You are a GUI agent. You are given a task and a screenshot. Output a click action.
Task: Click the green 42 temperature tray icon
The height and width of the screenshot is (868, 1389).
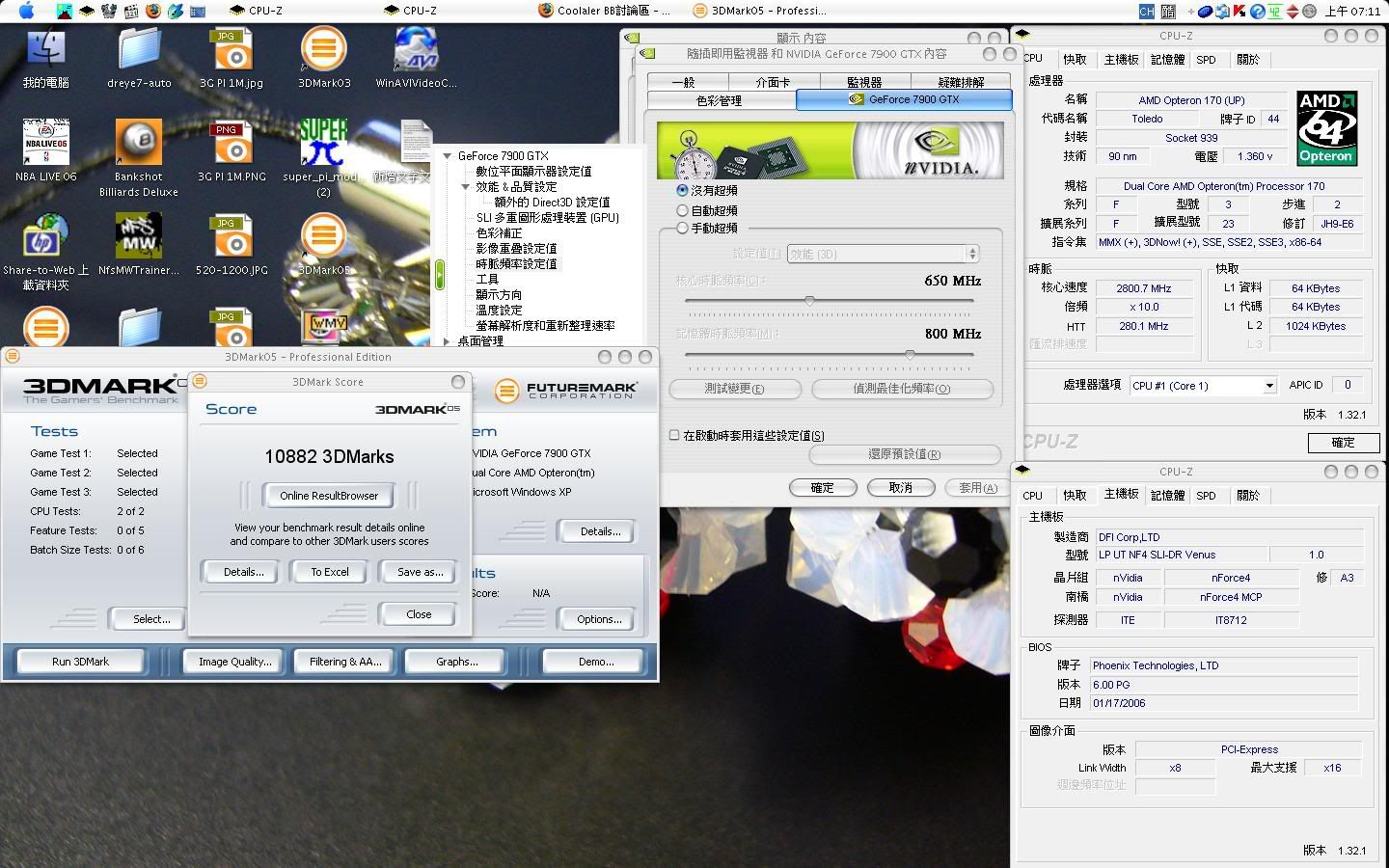(1274, 12)
